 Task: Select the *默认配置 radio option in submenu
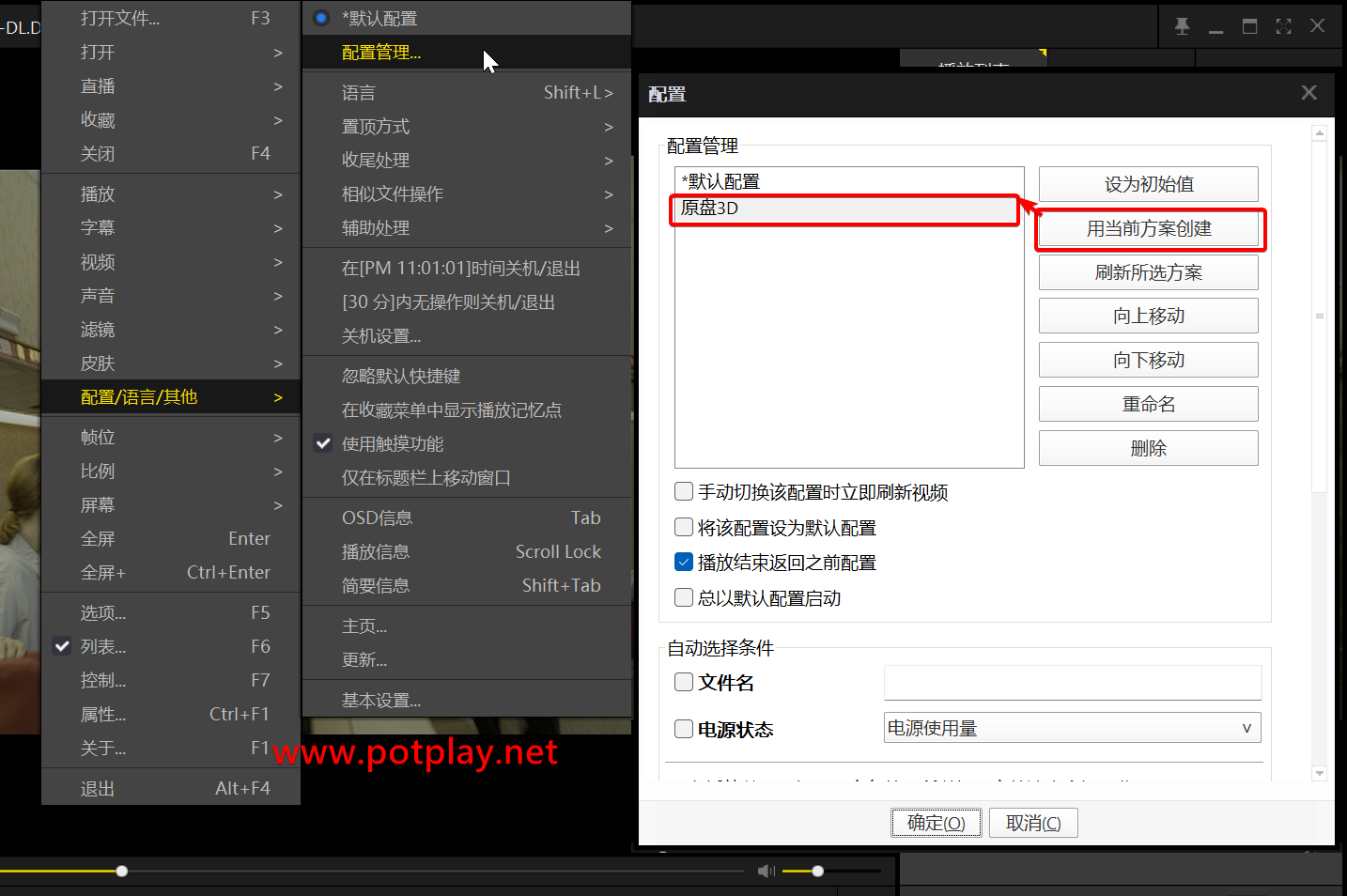(x=467, y=18)
